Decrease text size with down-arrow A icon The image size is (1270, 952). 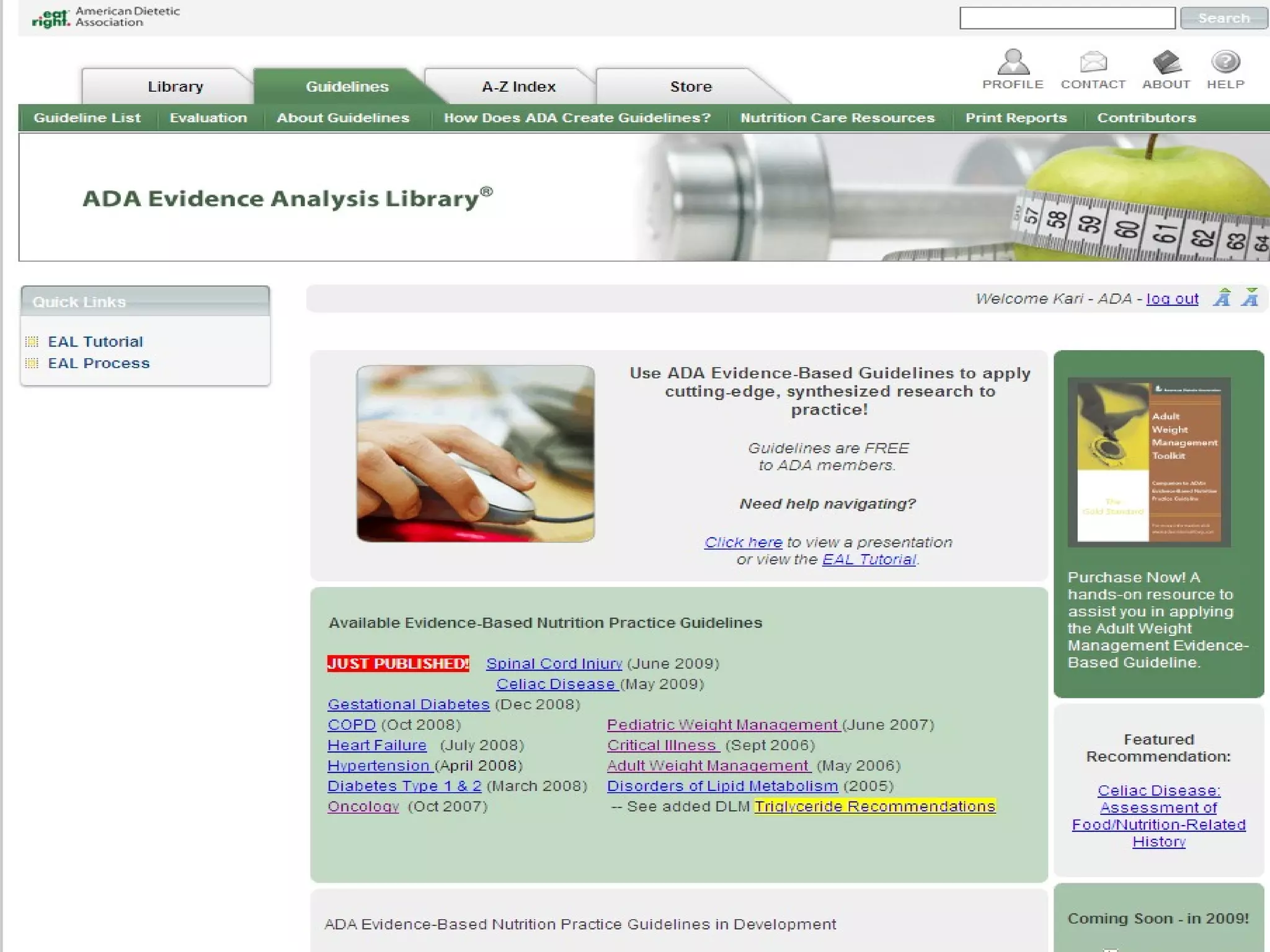point(1250,298)
